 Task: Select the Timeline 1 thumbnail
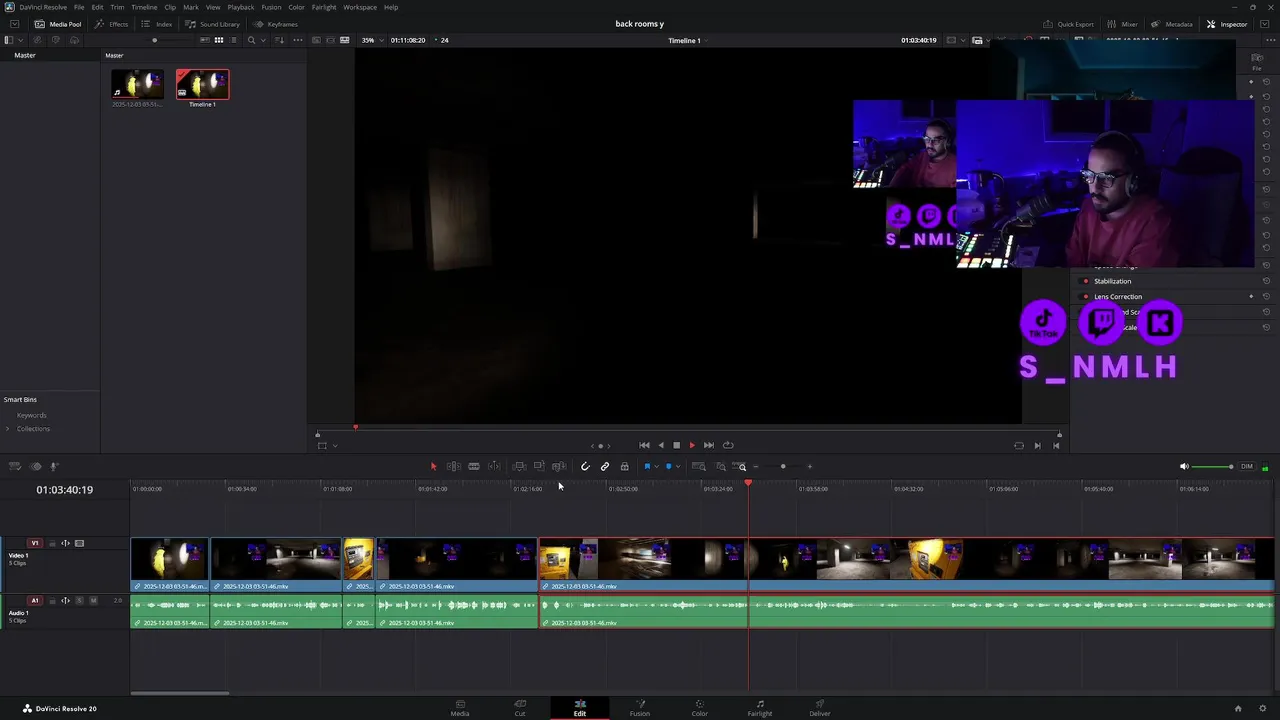[203, 85]
